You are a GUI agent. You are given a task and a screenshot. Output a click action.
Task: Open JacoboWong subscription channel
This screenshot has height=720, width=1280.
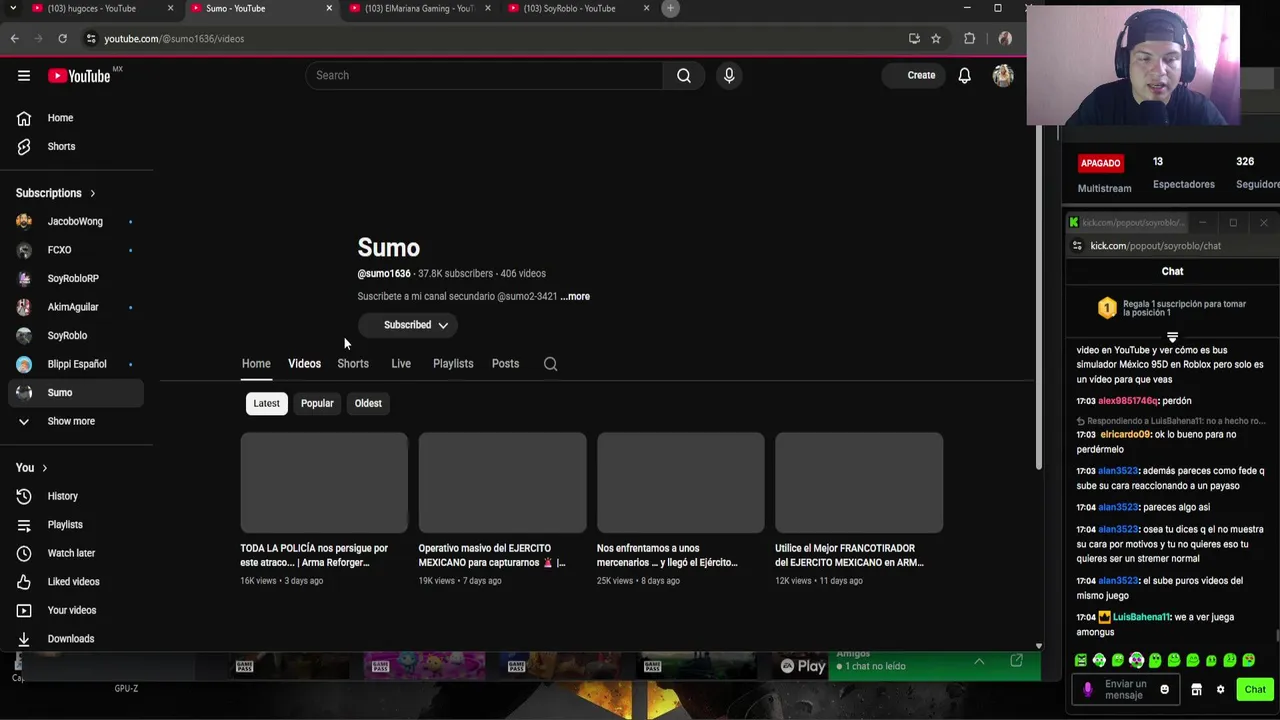point(76,221)
